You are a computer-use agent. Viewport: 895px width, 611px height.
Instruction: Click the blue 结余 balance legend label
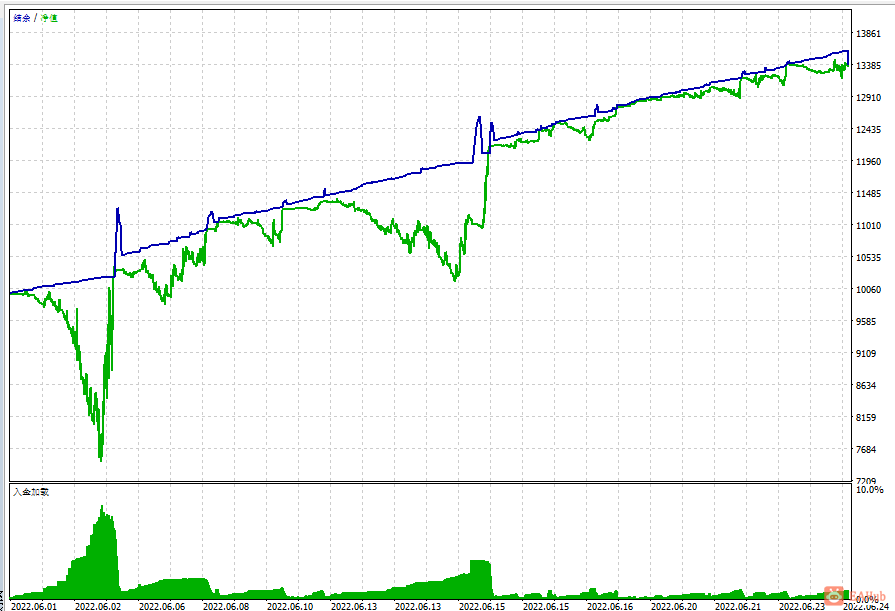pos(22,18)
